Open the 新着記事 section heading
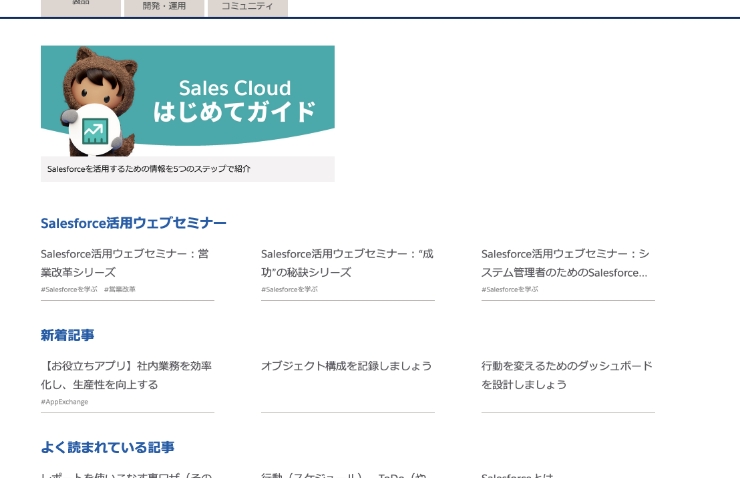 click(x=67, y=335)
